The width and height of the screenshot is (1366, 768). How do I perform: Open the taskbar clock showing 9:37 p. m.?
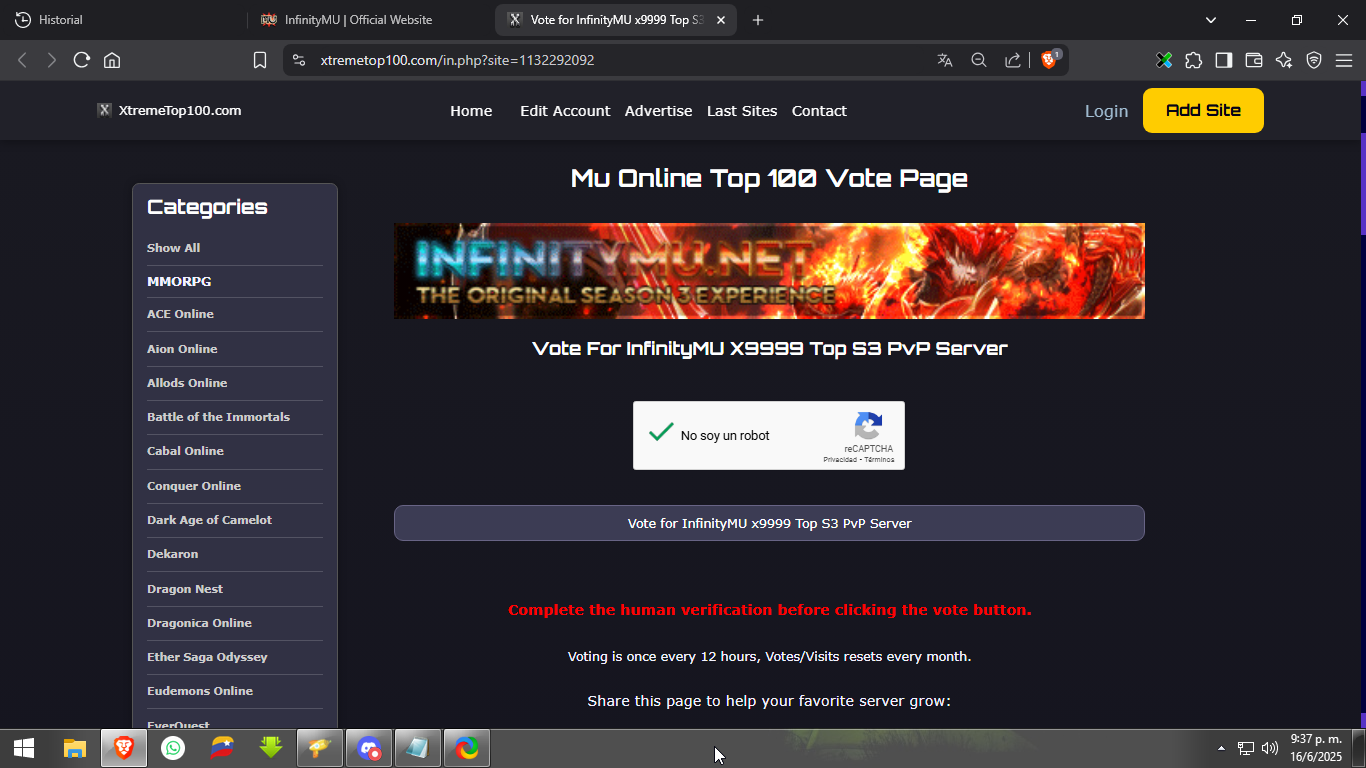[1316, 748]
